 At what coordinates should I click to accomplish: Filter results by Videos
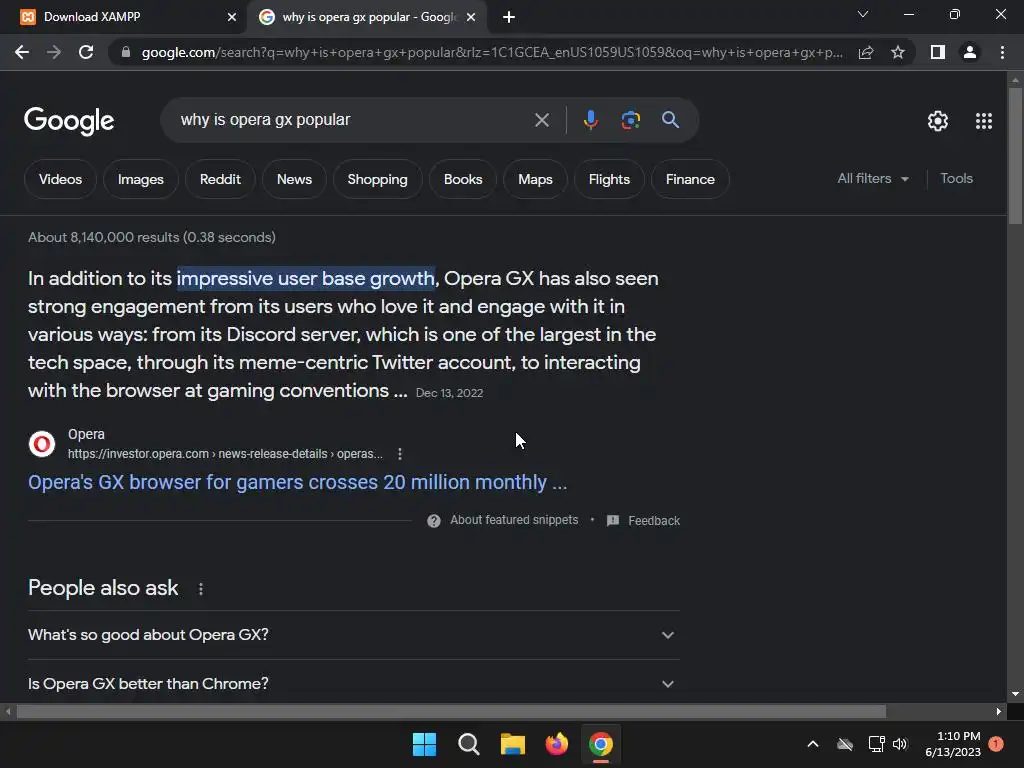coord(60,179)
